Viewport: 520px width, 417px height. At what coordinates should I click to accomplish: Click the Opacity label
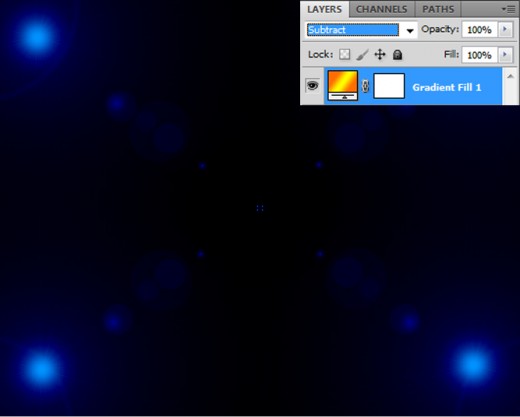coord(440,29)
